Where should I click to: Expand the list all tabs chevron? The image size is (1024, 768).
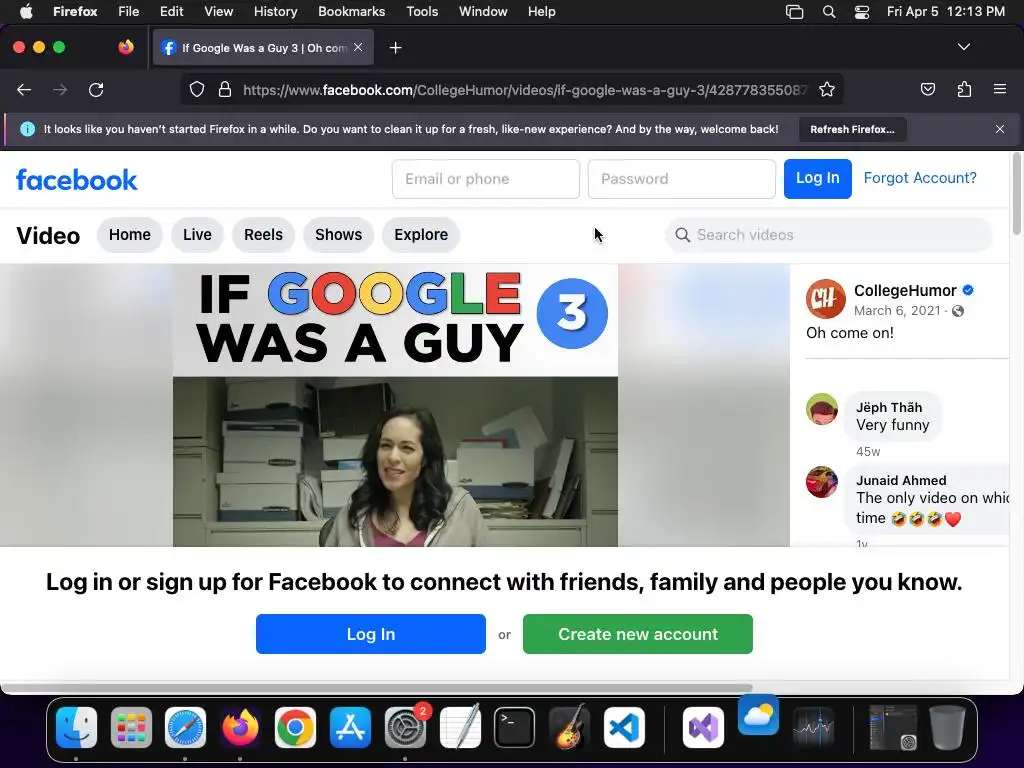click(x=963, y=47)
